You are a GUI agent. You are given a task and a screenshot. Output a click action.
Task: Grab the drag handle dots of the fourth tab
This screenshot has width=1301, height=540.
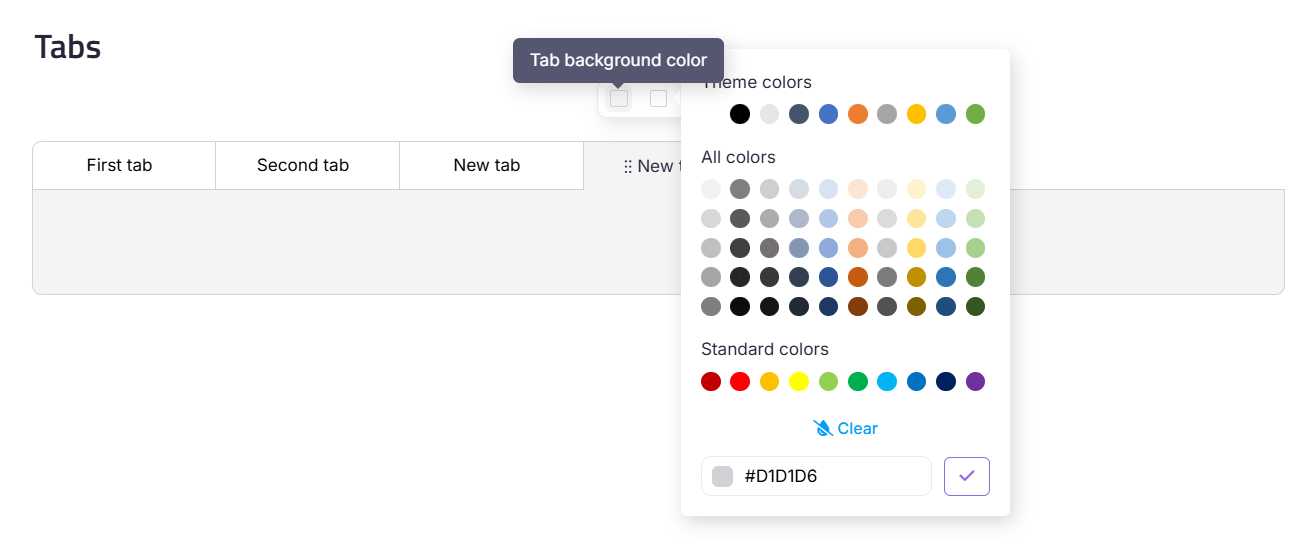click(628, 167)
